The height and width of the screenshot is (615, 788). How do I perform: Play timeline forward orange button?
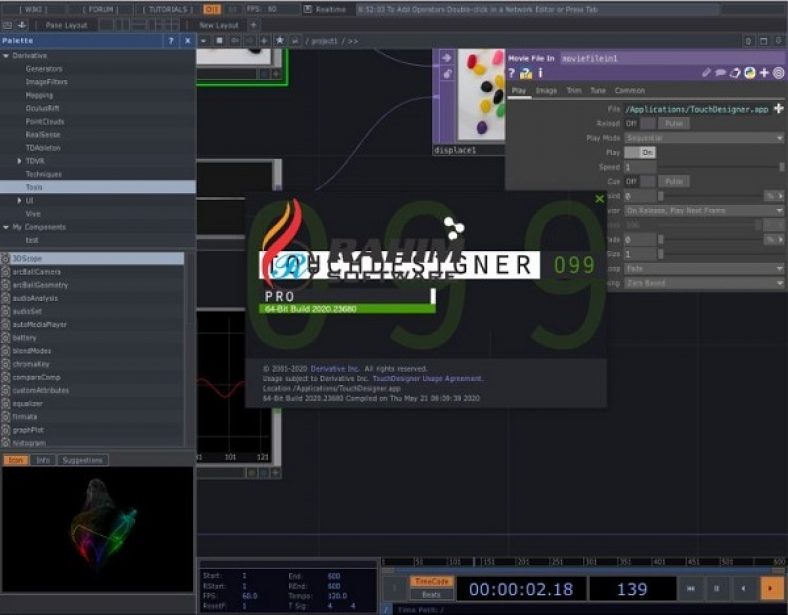click(x=771, y=588)
